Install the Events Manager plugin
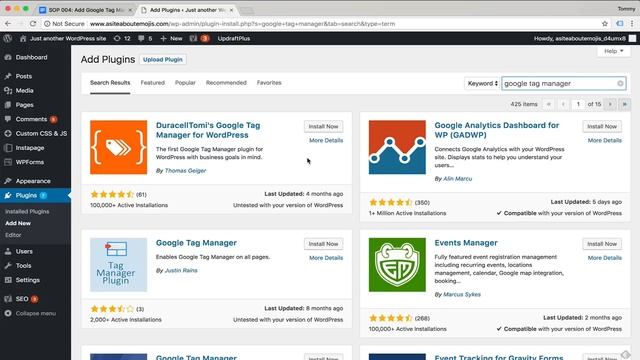Screen dimensions: 640x360 [602, 244]
